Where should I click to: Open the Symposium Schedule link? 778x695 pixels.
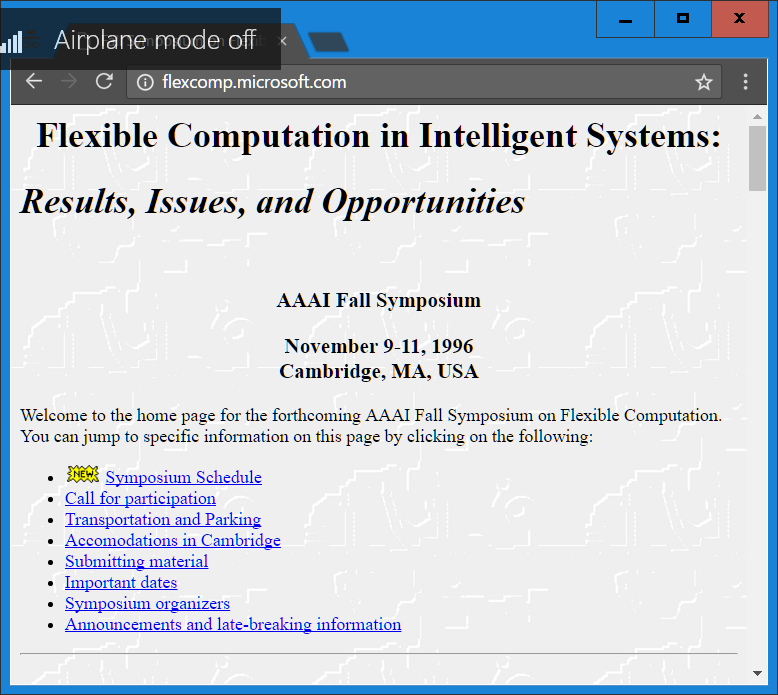point(184,477)
